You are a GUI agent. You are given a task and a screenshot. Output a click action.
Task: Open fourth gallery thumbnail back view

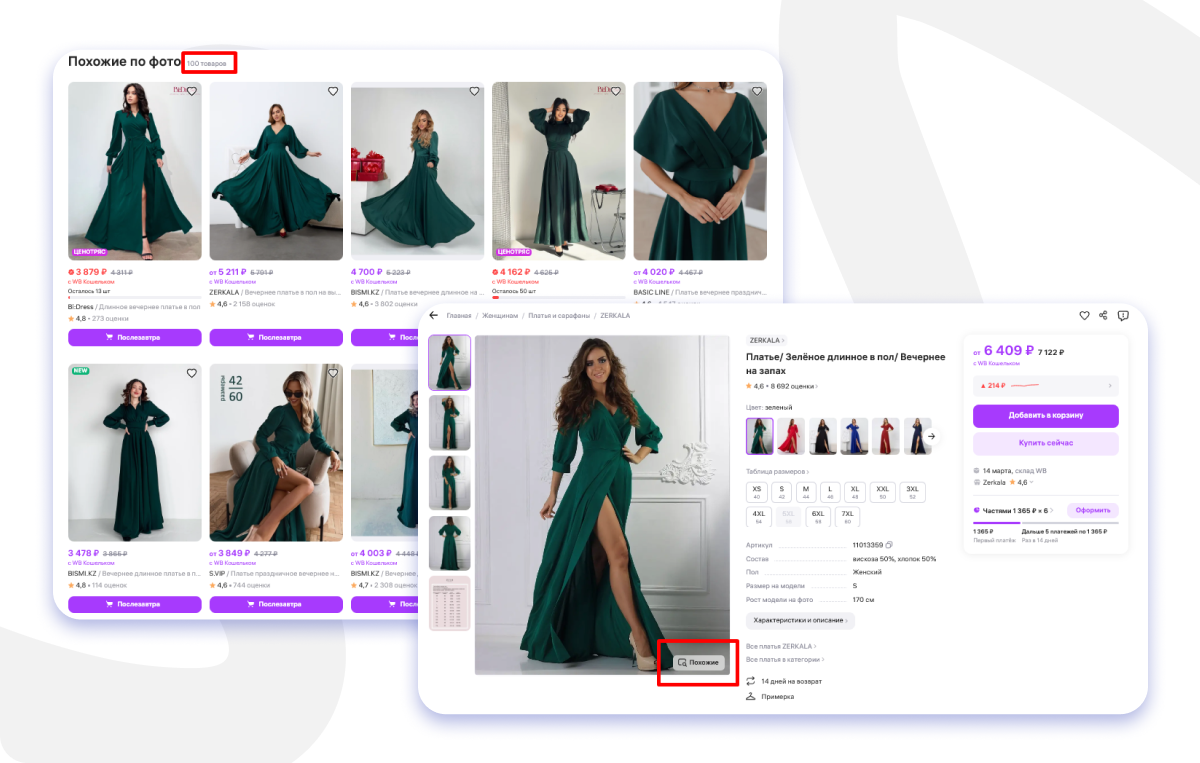pos(449,543)
